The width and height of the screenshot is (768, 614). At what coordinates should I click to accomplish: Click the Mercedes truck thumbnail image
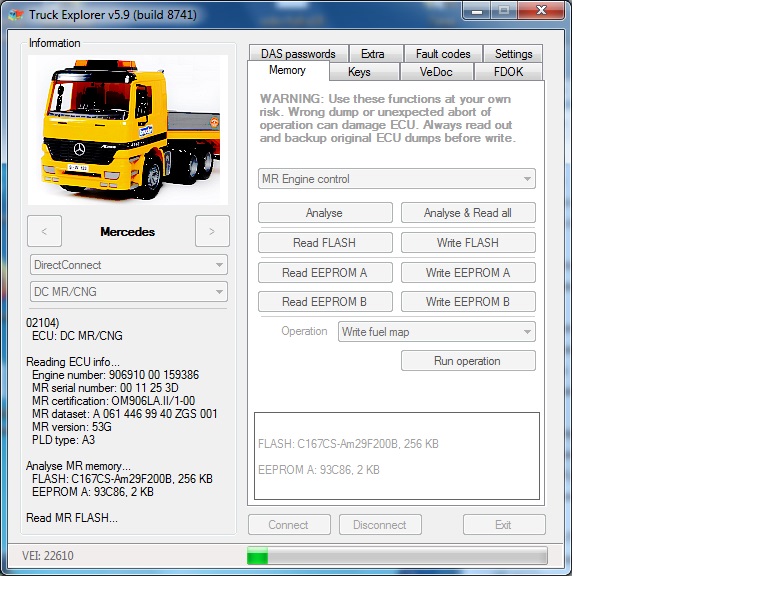point(128,130)
